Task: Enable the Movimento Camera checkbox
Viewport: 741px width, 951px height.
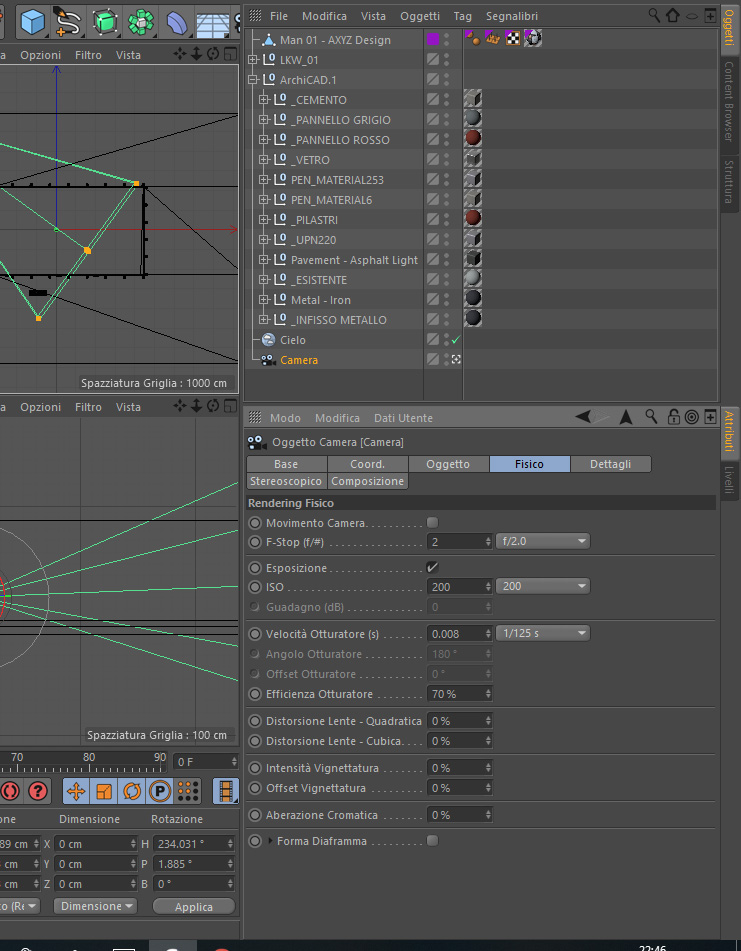Action: (432, 522)
